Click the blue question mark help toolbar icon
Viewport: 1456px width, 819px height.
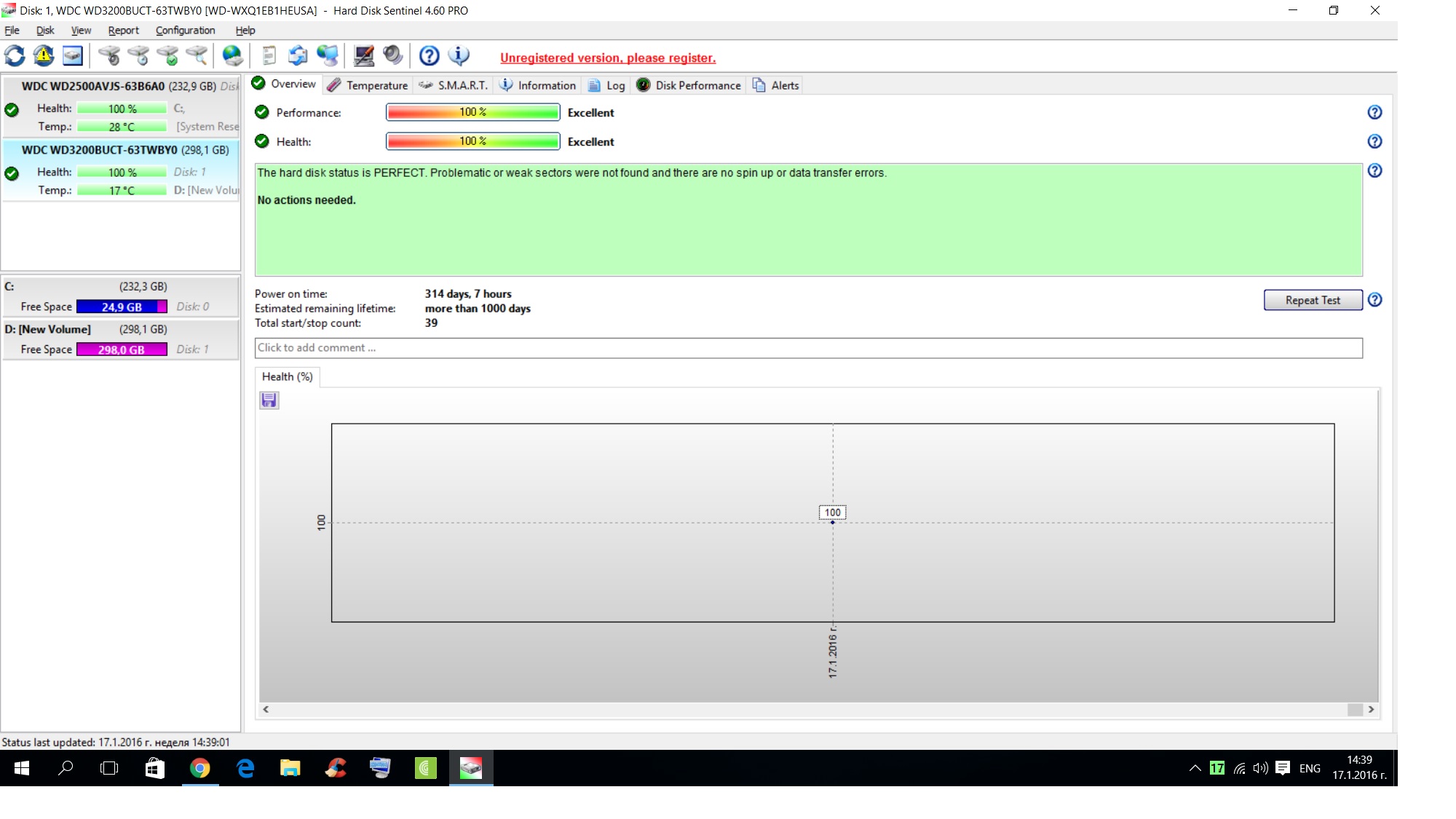tap(430, 56)
